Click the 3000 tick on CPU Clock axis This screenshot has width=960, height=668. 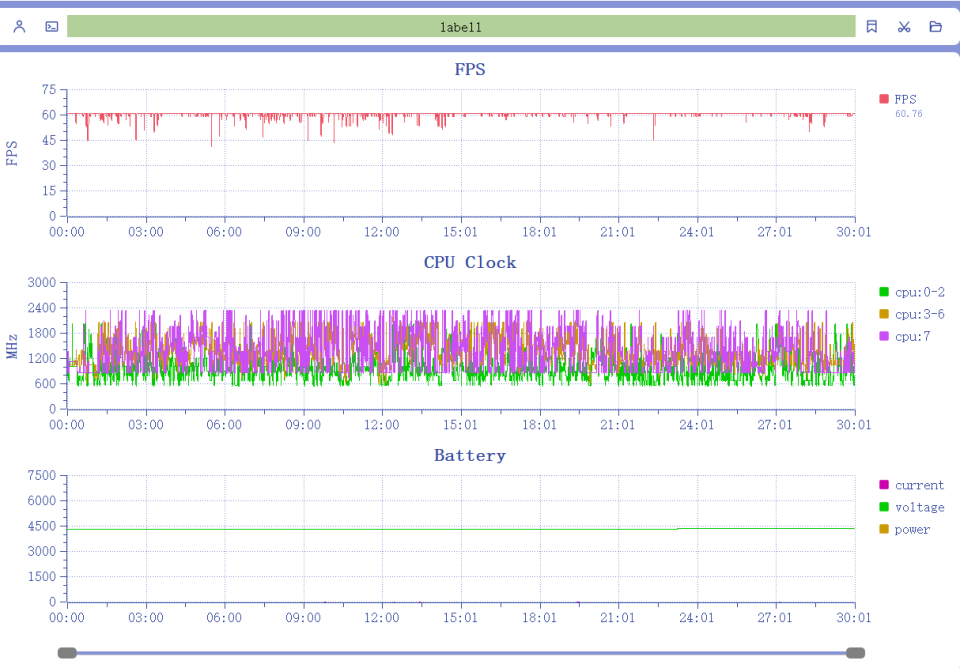(x=42, y=282)
